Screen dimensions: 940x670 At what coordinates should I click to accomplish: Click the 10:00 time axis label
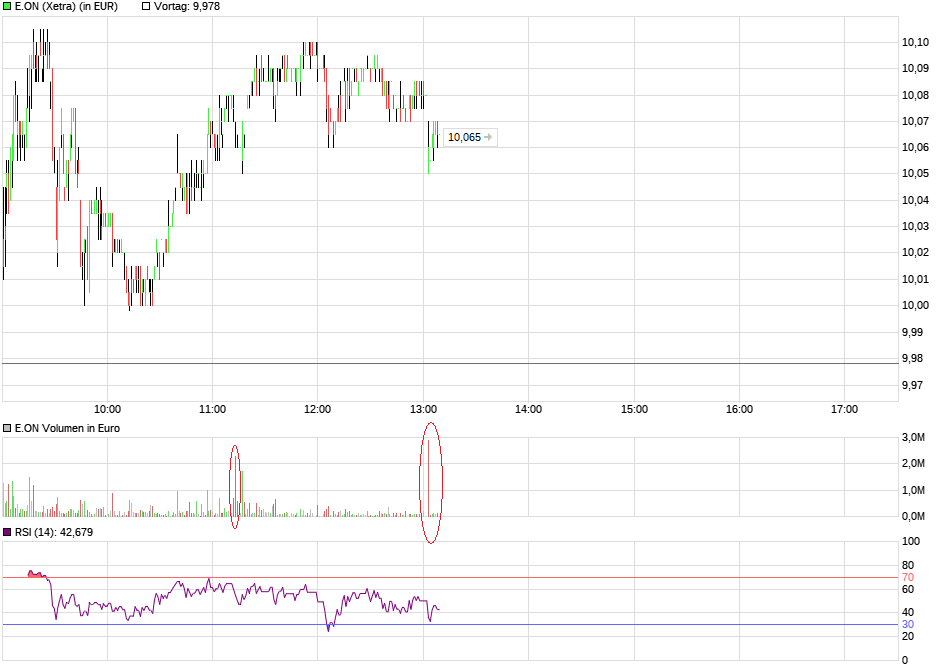107,409
